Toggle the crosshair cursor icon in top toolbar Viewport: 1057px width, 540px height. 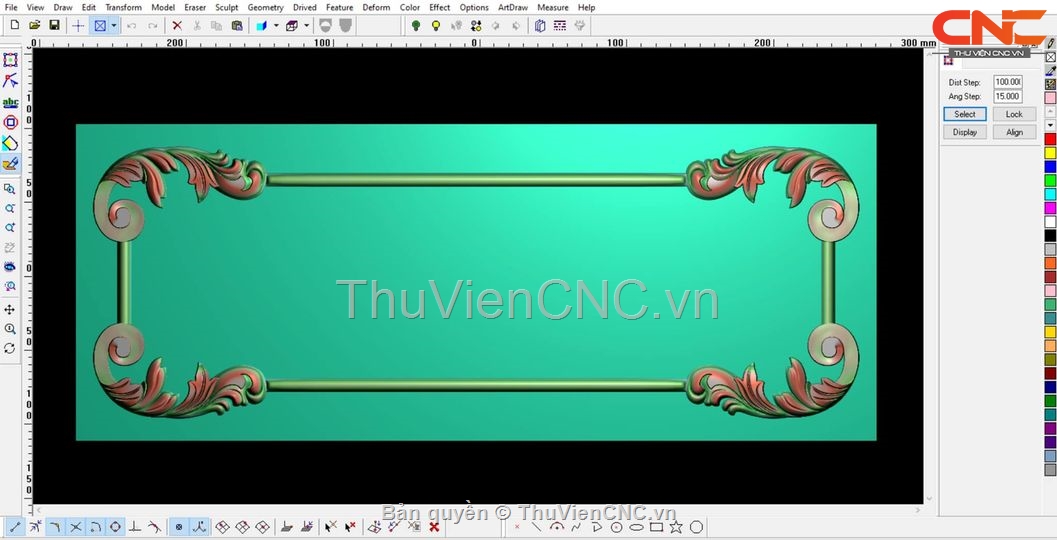[x=78, y=26]
